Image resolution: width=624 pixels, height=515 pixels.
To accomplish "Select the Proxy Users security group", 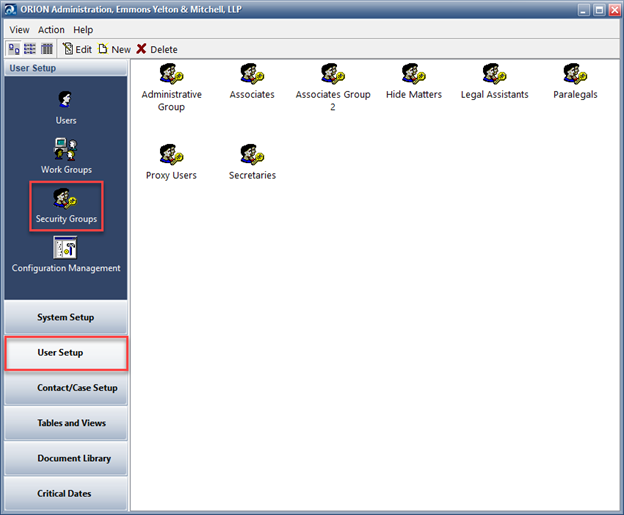I will coord(171,162).
